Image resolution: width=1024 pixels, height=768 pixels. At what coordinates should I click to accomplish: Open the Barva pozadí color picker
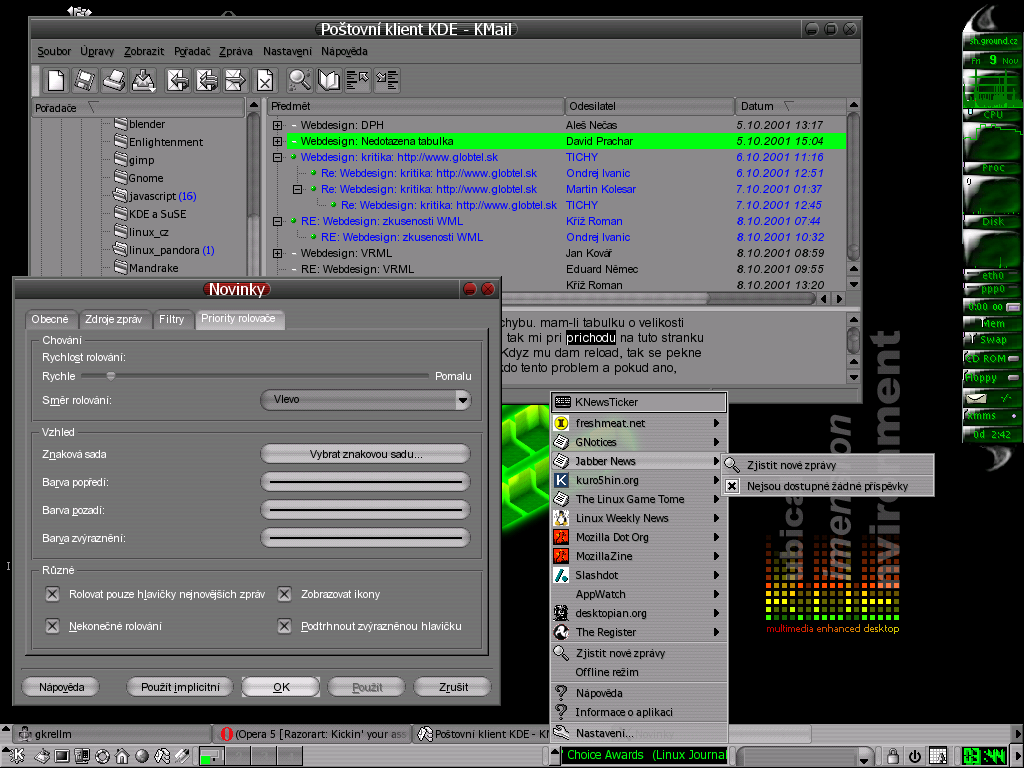click(365, 510)
